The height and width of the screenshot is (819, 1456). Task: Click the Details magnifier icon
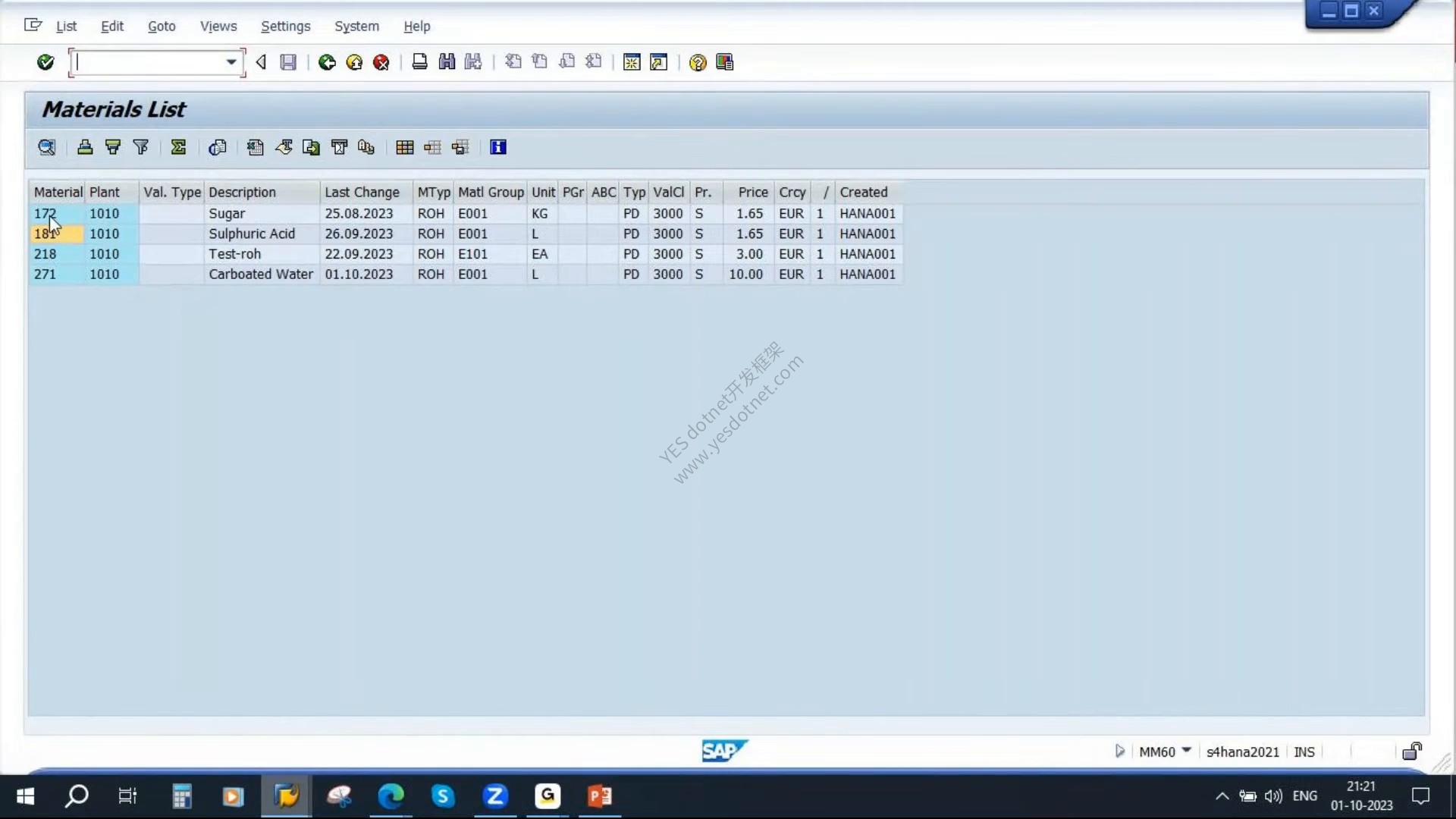47,147
